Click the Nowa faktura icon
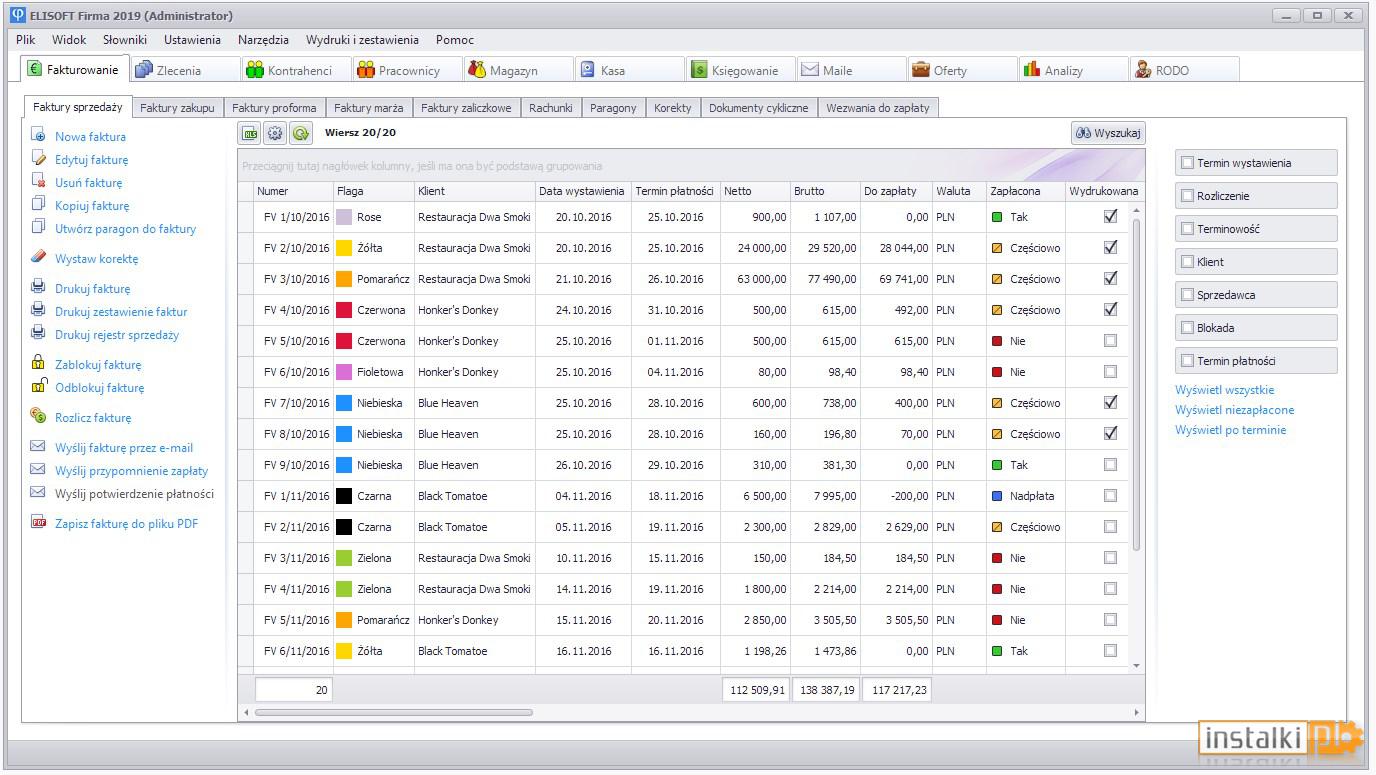Image resolution: width=1376 pixels, height=775 pixels. tap(38, 135)
